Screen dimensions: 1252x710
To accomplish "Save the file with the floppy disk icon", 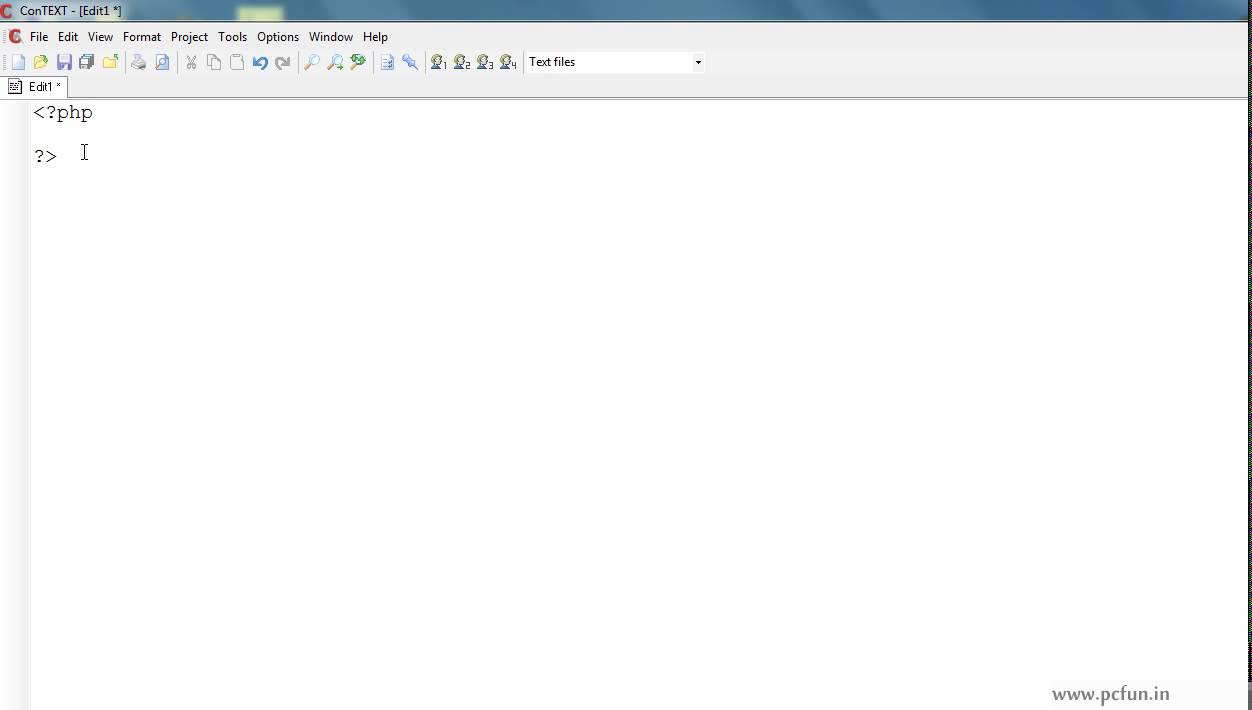I will coord(64,62).
